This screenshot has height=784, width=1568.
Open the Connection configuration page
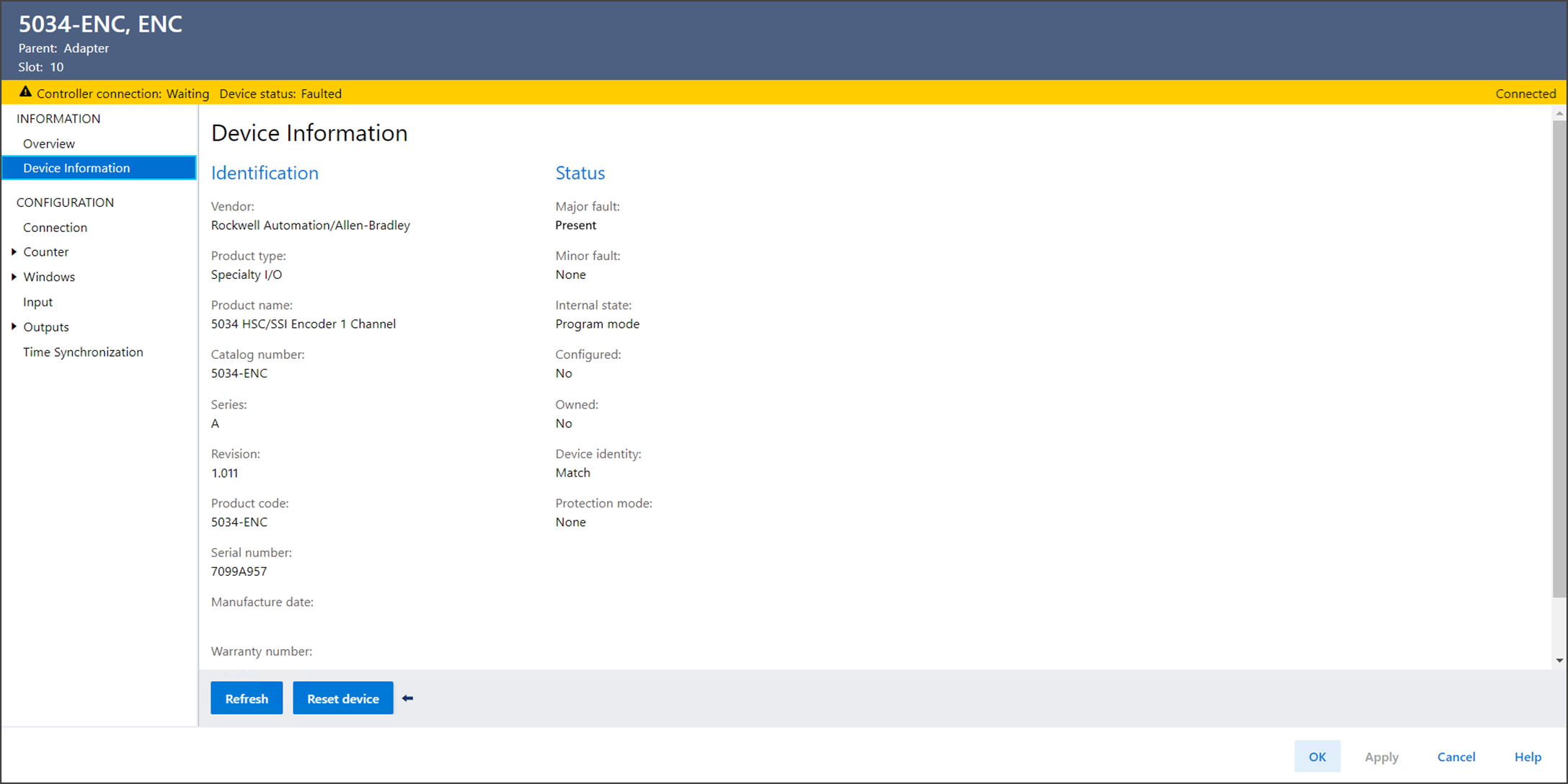pyautogui.click(x=55, y=227)
